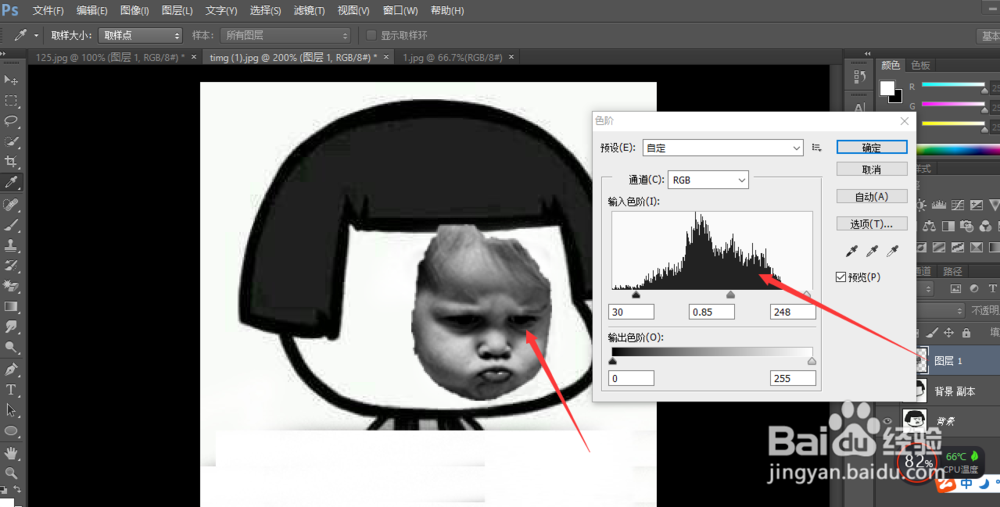Pick the white point eyedropper in Levels
The height and width of the screenshot is (507, 1000).
(x=892, y=251)
